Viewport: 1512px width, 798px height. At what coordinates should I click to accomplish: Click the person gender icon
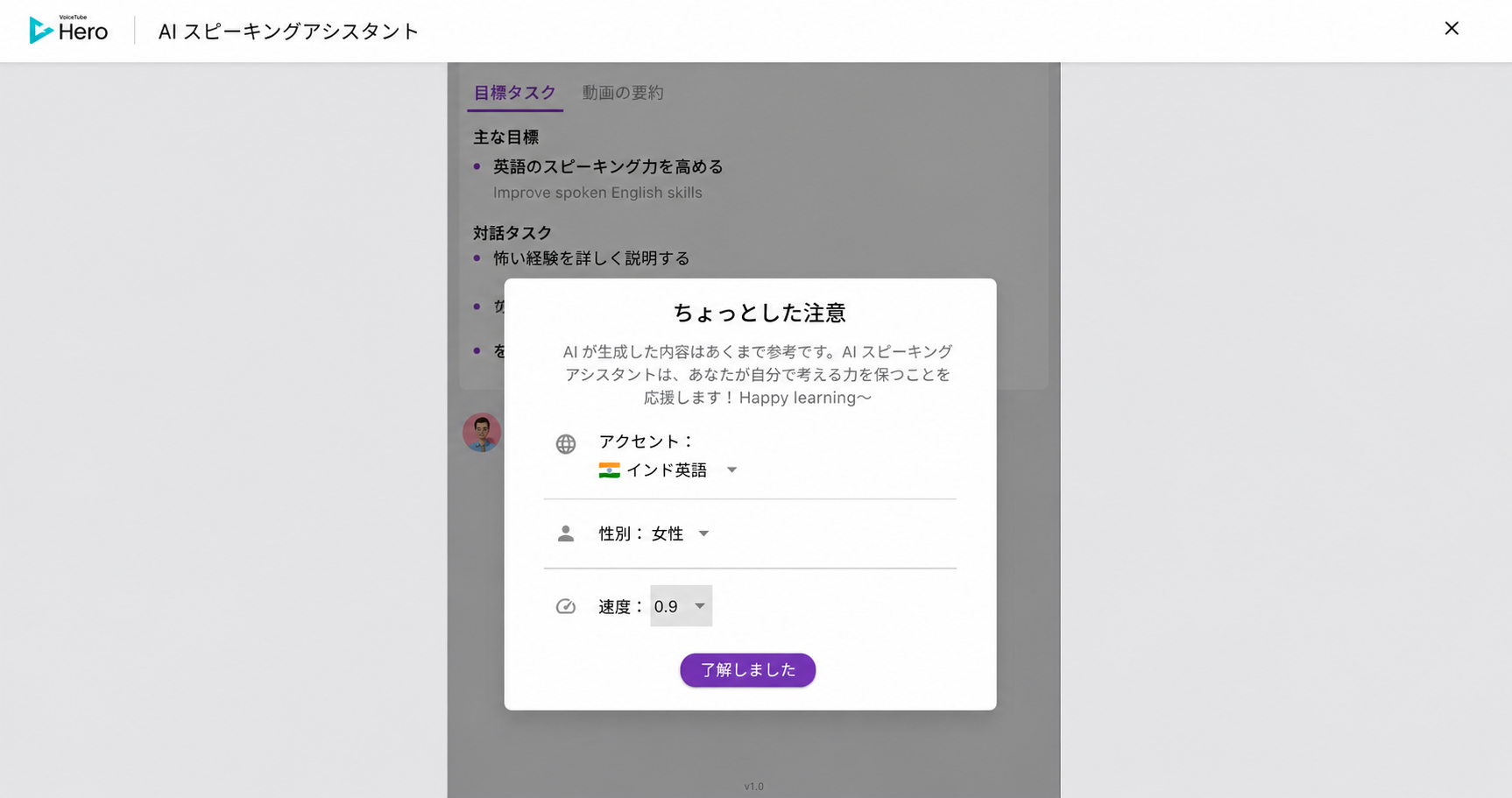(x=566, y=533)
